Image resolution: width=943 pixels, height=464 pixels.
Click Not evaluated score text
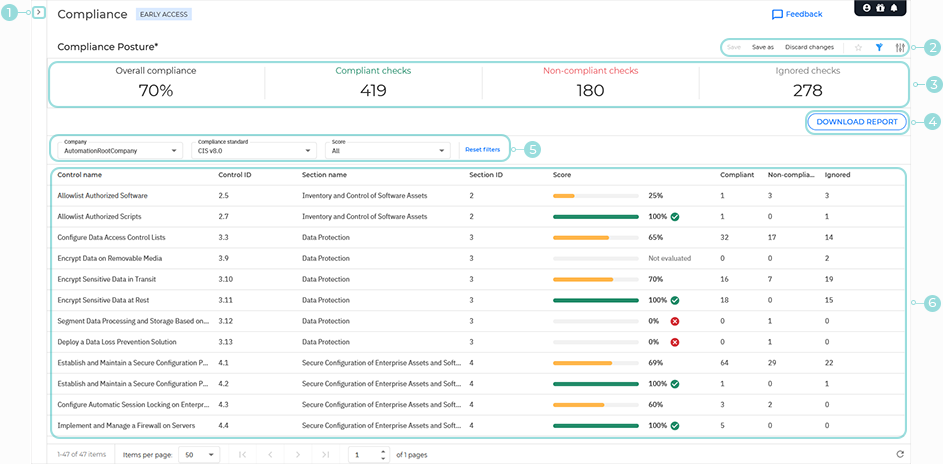670,258
